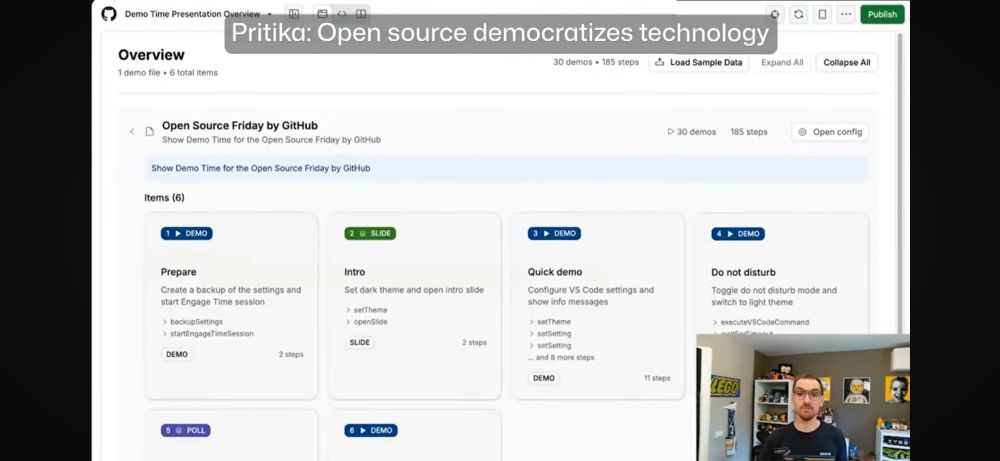Click the 6 DEMO badge
Viewport: 1000px width, 461px height.
(x=371, y=430)
